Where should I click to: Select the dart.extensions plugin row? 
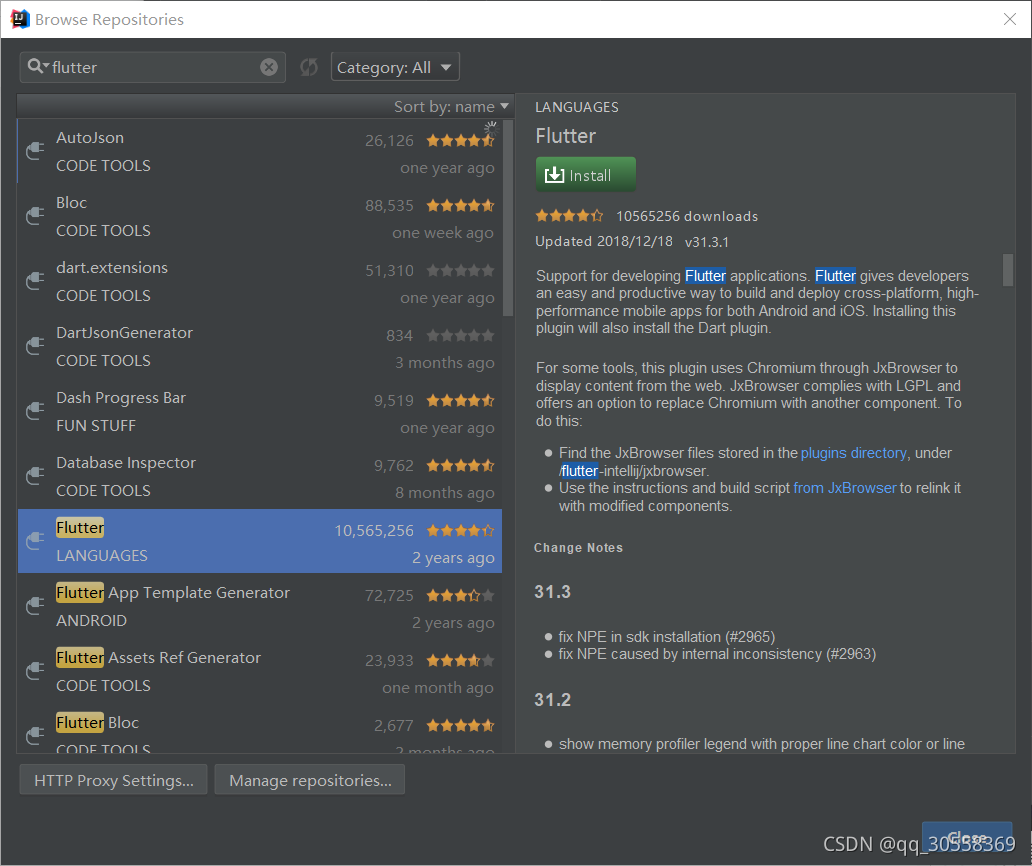click(x=260, y=282)
